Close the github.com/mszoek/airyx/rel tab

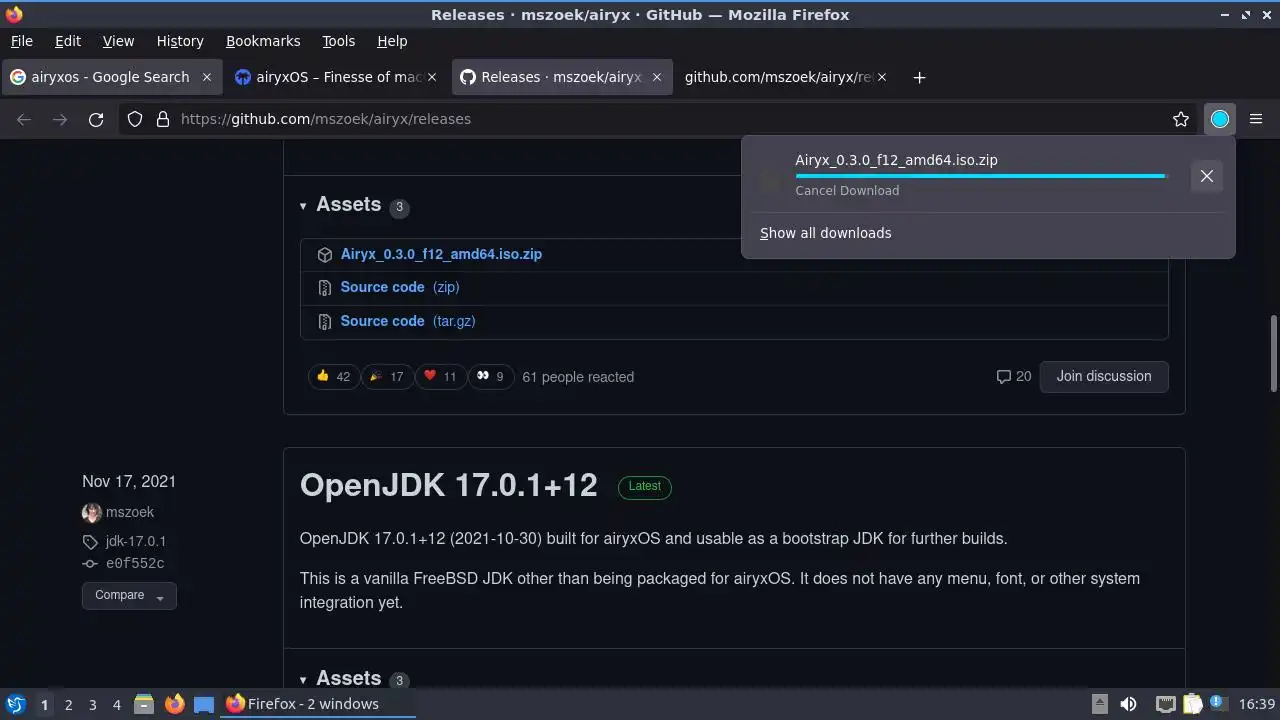click(882, 77)
